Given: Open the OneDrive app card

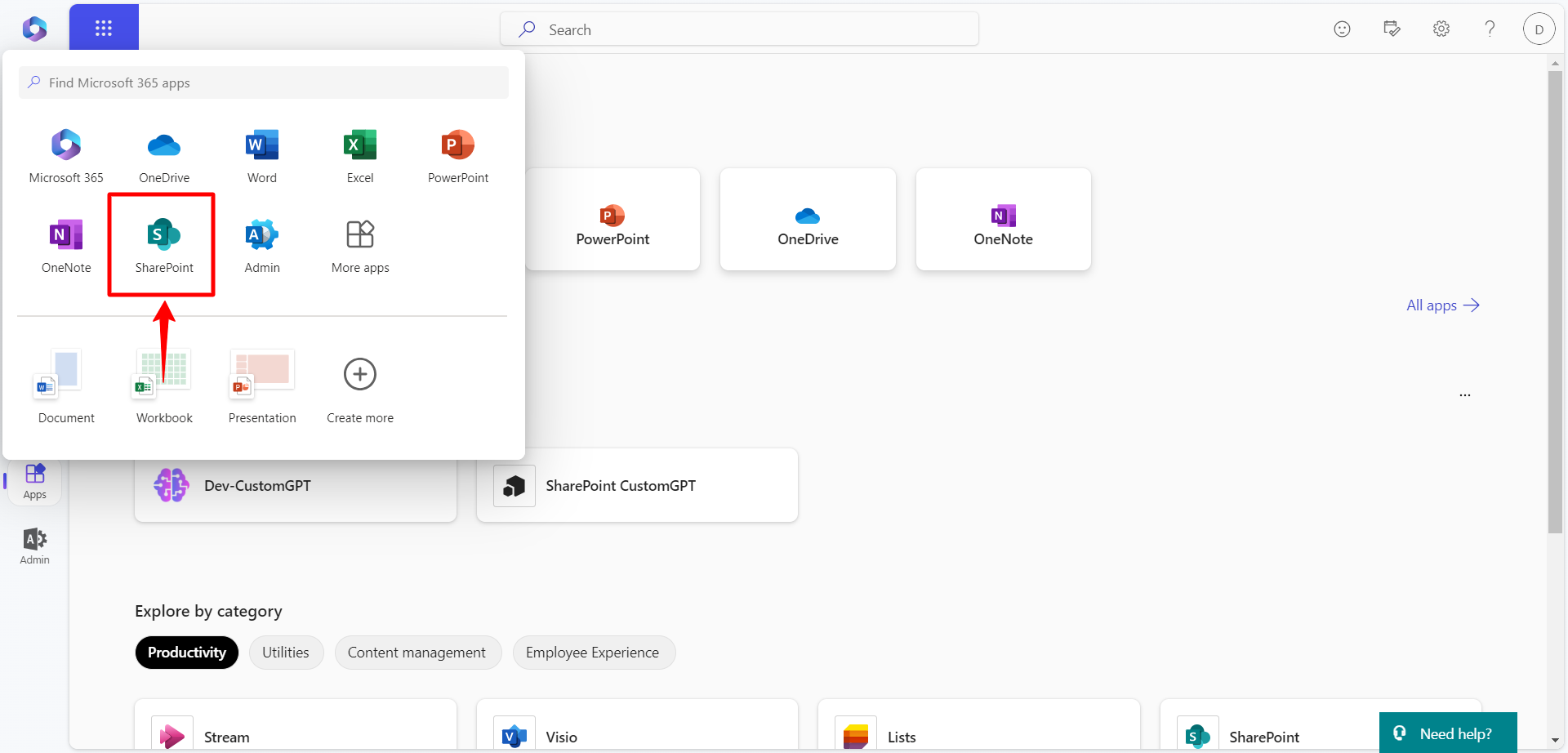Looking at the screenshot, I should click(x=808, y=219).
